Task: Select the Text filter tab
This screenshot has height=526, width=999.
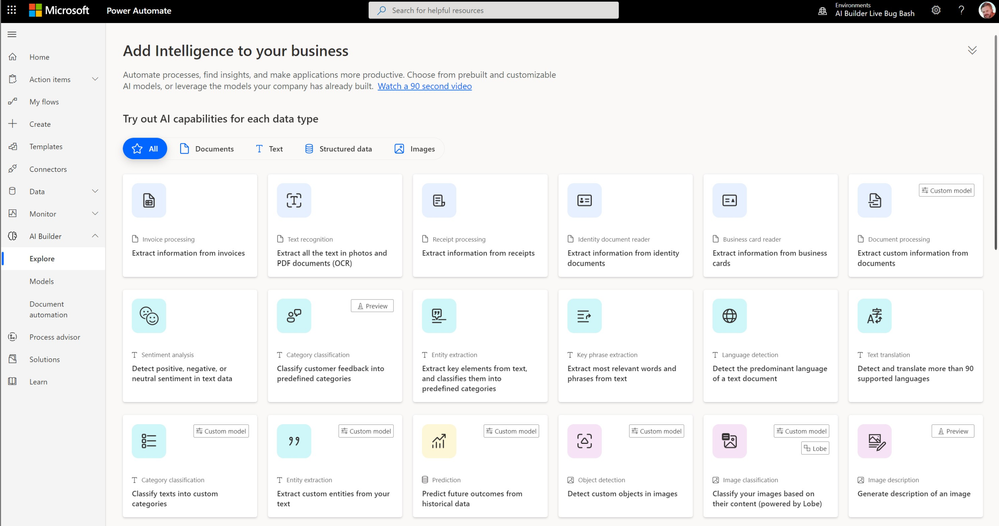Action: coord(269,148)
